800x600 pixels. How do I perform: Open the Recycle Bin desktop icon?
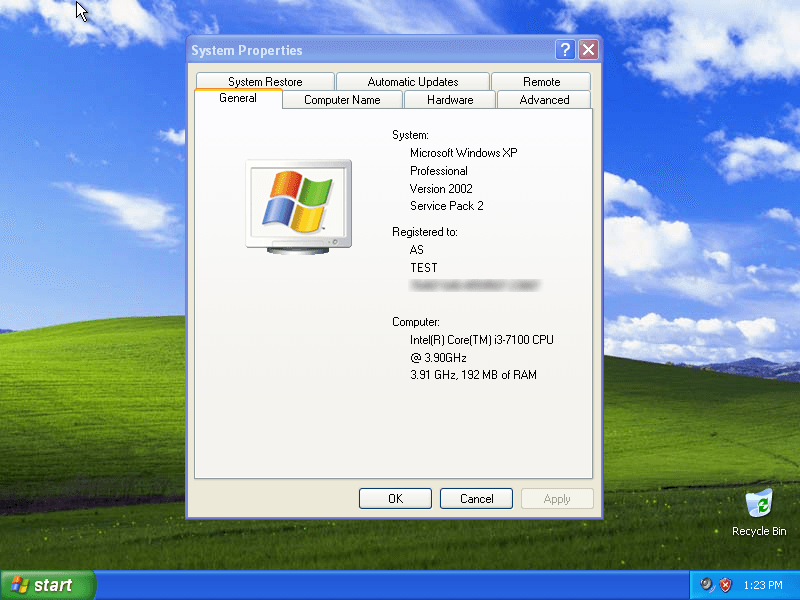point(759,512)
